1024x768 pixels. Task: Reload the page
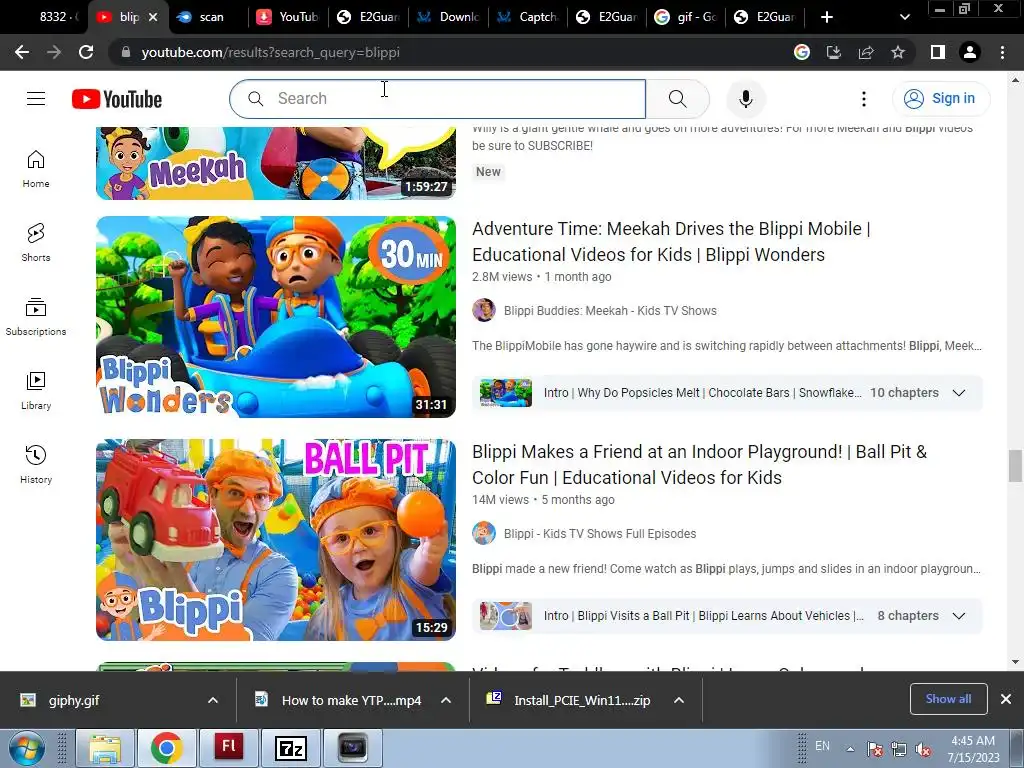[86, 52]
